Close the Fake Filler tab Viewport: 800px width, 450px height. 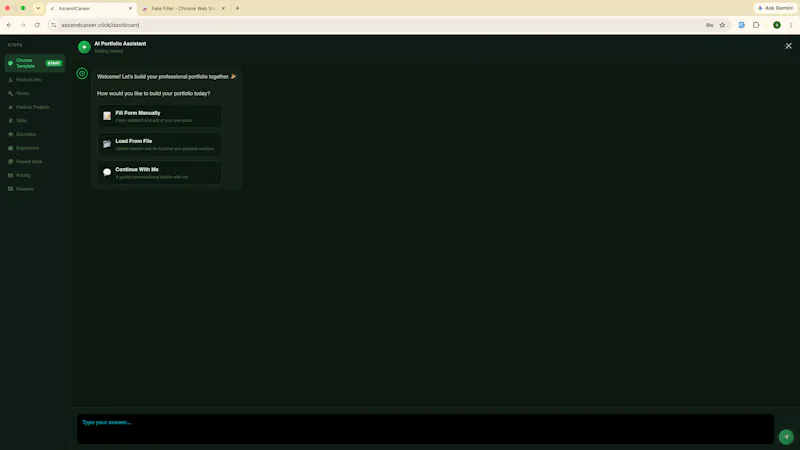point(223,9)
